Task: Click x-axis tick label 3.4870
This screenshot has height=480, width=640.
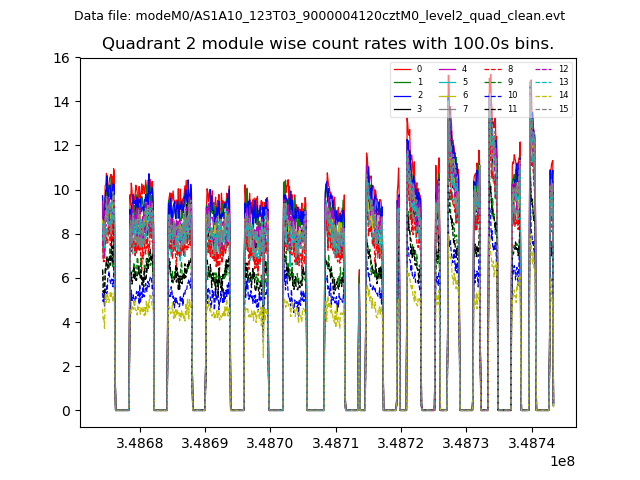Action: [270, 443]
